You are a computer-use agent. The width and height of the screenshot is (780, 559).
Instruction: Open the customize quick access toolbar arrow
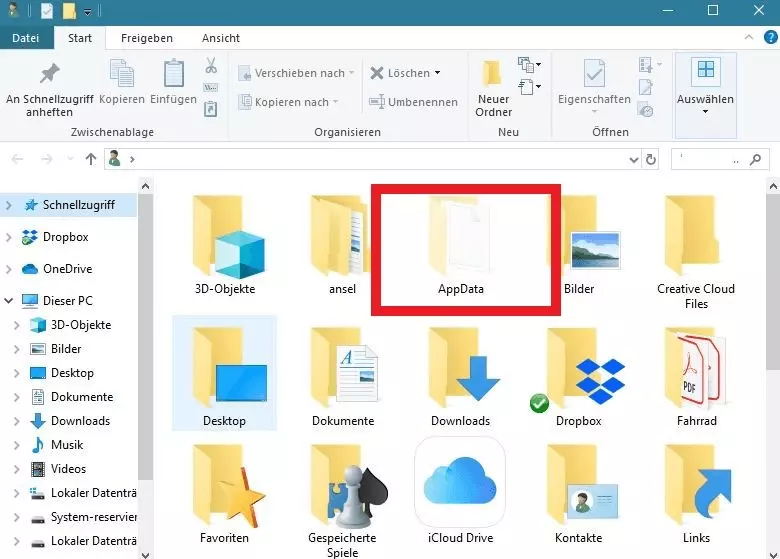coord(88,11)
